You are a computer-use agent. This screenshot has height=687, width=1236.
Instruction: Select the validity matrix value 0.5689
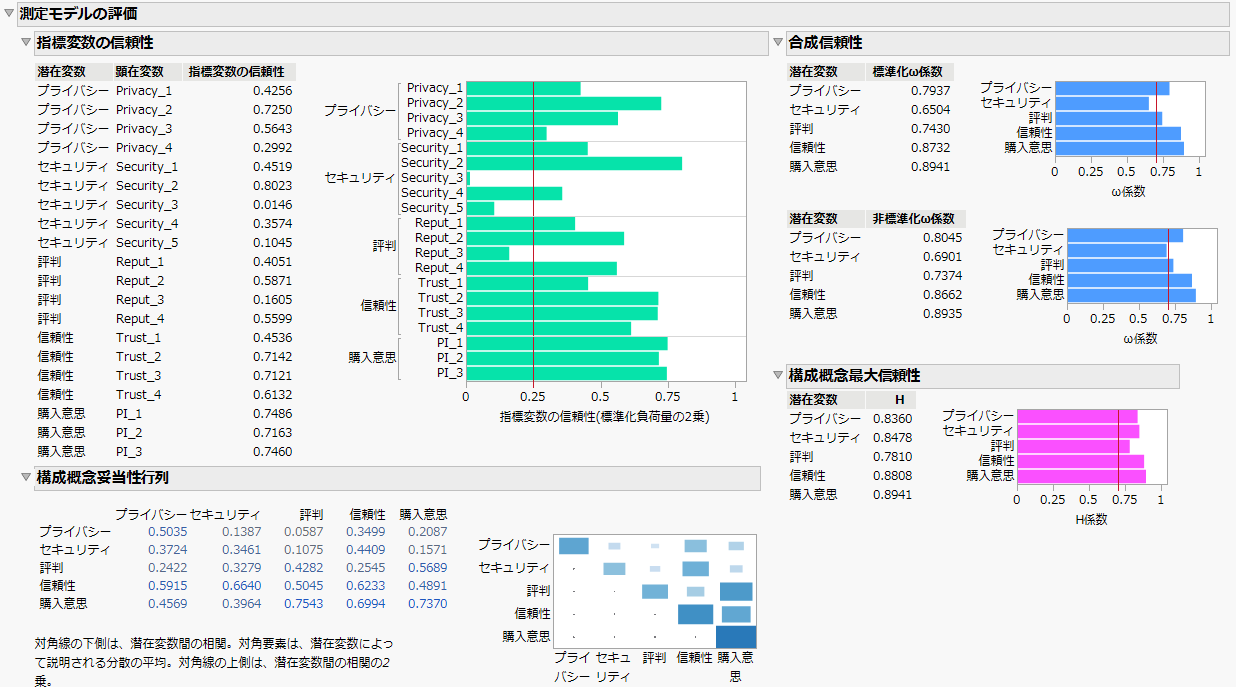(427, 568)
